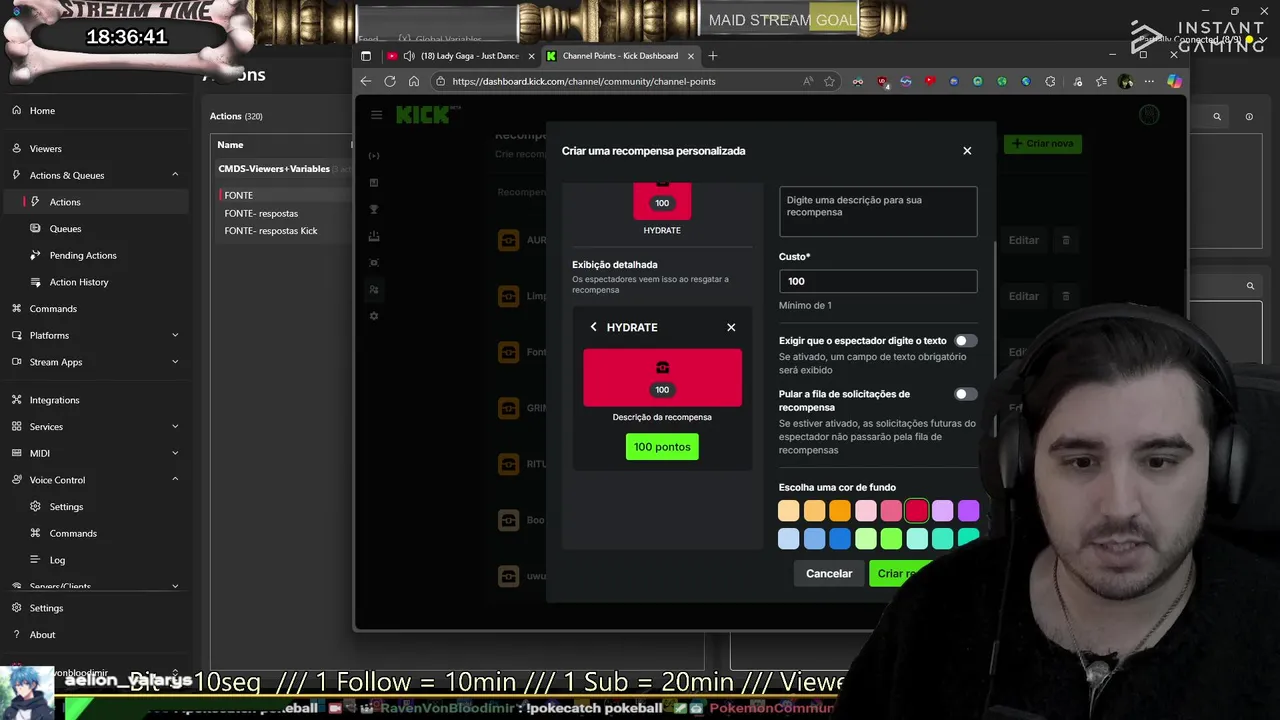Activate the read aloud icon in the address bar

point(808,81)
